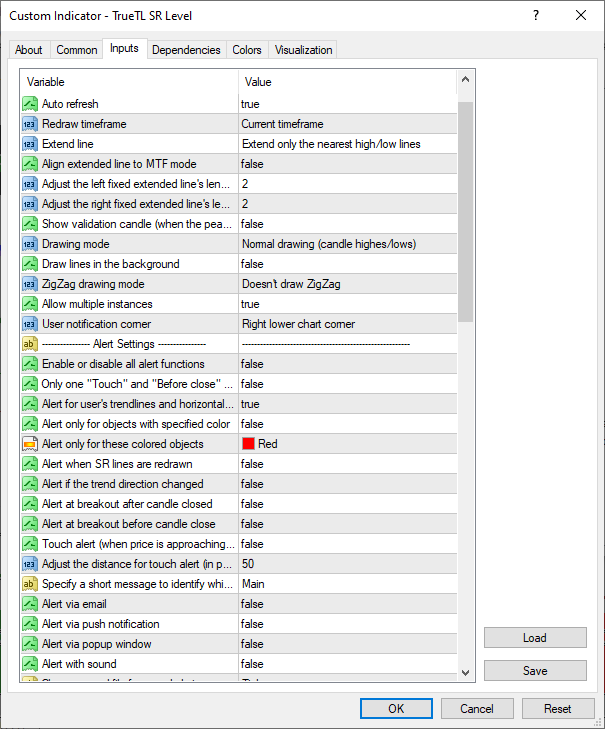Screen dimensions: 605x729
Task: Click the scrollbar down arrow
Action: [x=465, y=673]
